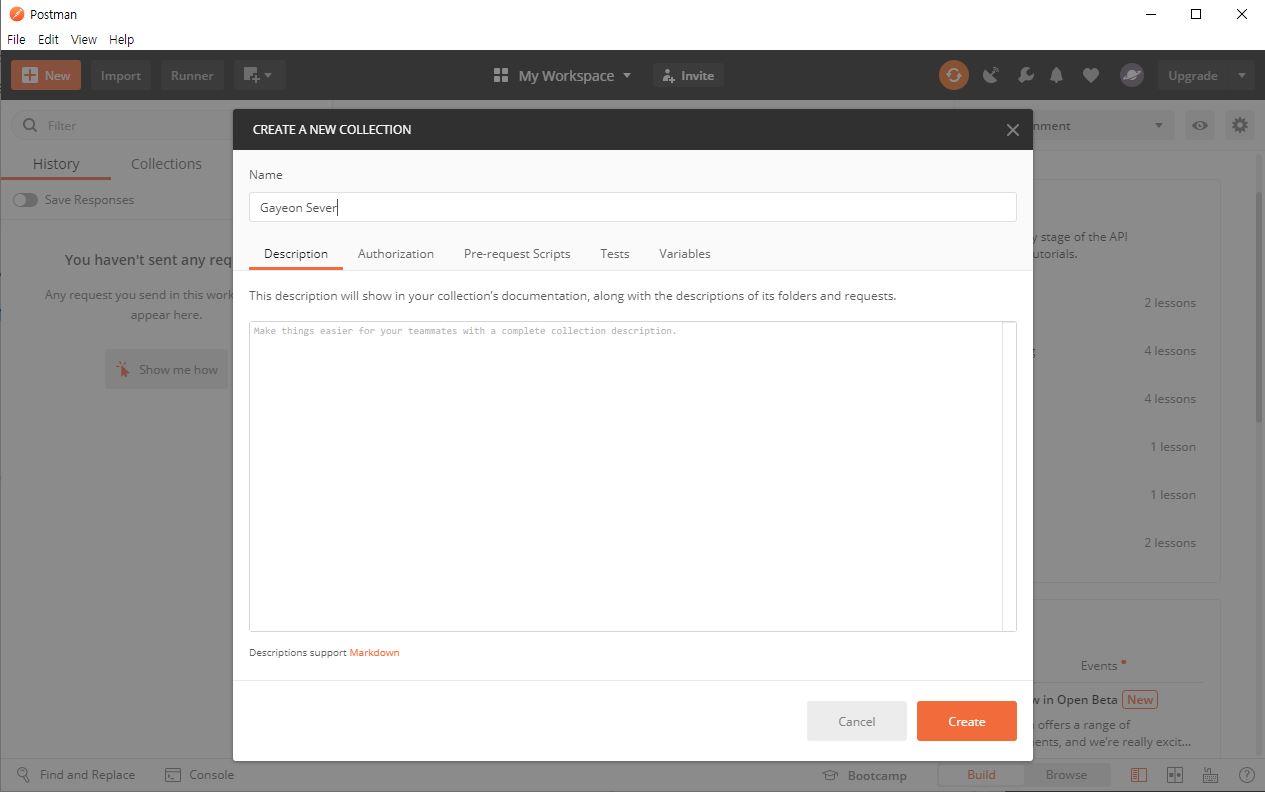Open the notifications bell
This screenshot has height=792, width=1265.
tap(1057, 75)
